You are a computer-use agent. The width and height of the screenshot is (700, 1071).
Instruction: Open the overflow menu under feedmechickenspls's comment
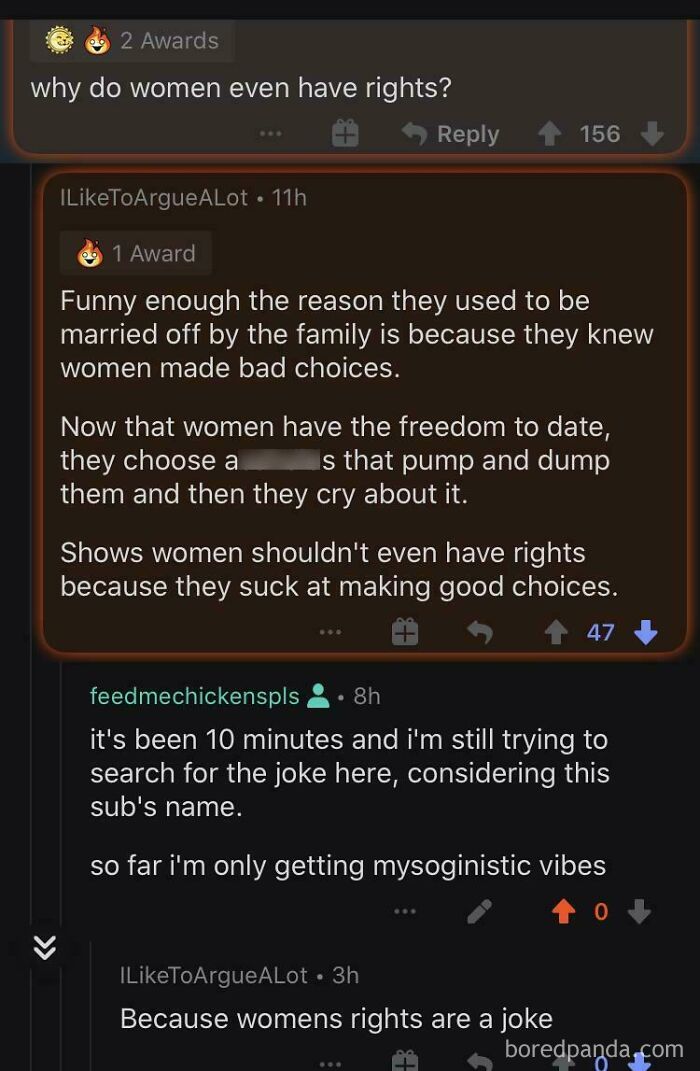[x=407, y=910]
